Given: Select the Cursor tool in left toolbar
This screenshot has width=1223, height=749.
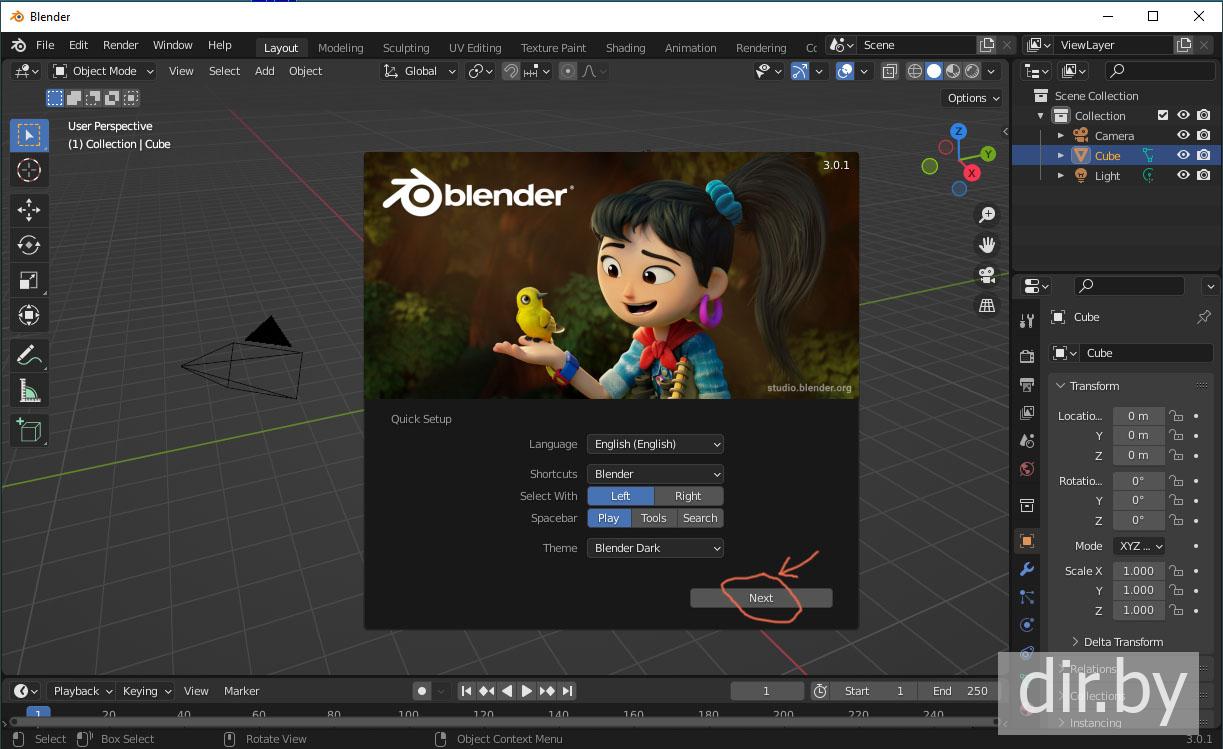Looking at the screenshot, I should click(29, 171).
